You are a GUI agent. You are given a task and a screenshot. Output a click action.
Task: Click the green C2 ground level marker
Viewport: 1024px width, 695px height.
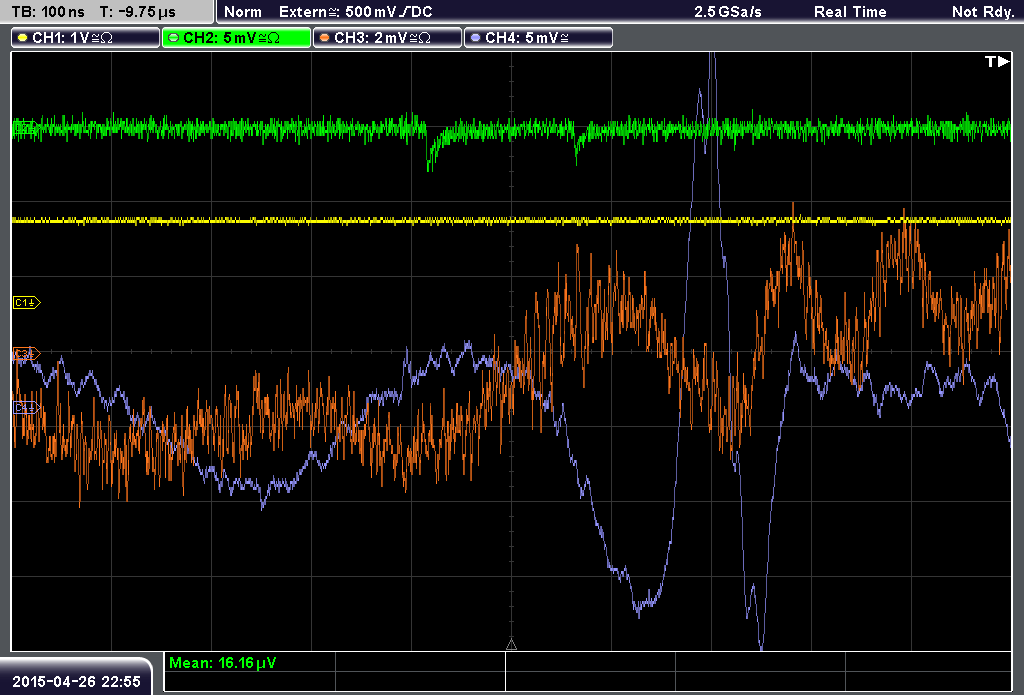click(24, 127)
